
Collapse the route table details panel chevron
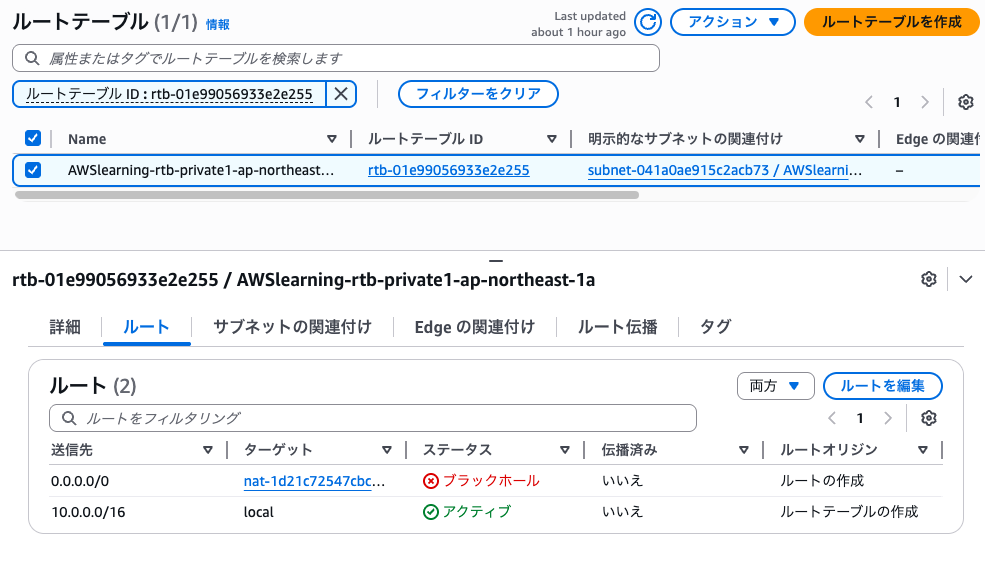(965, 279)
